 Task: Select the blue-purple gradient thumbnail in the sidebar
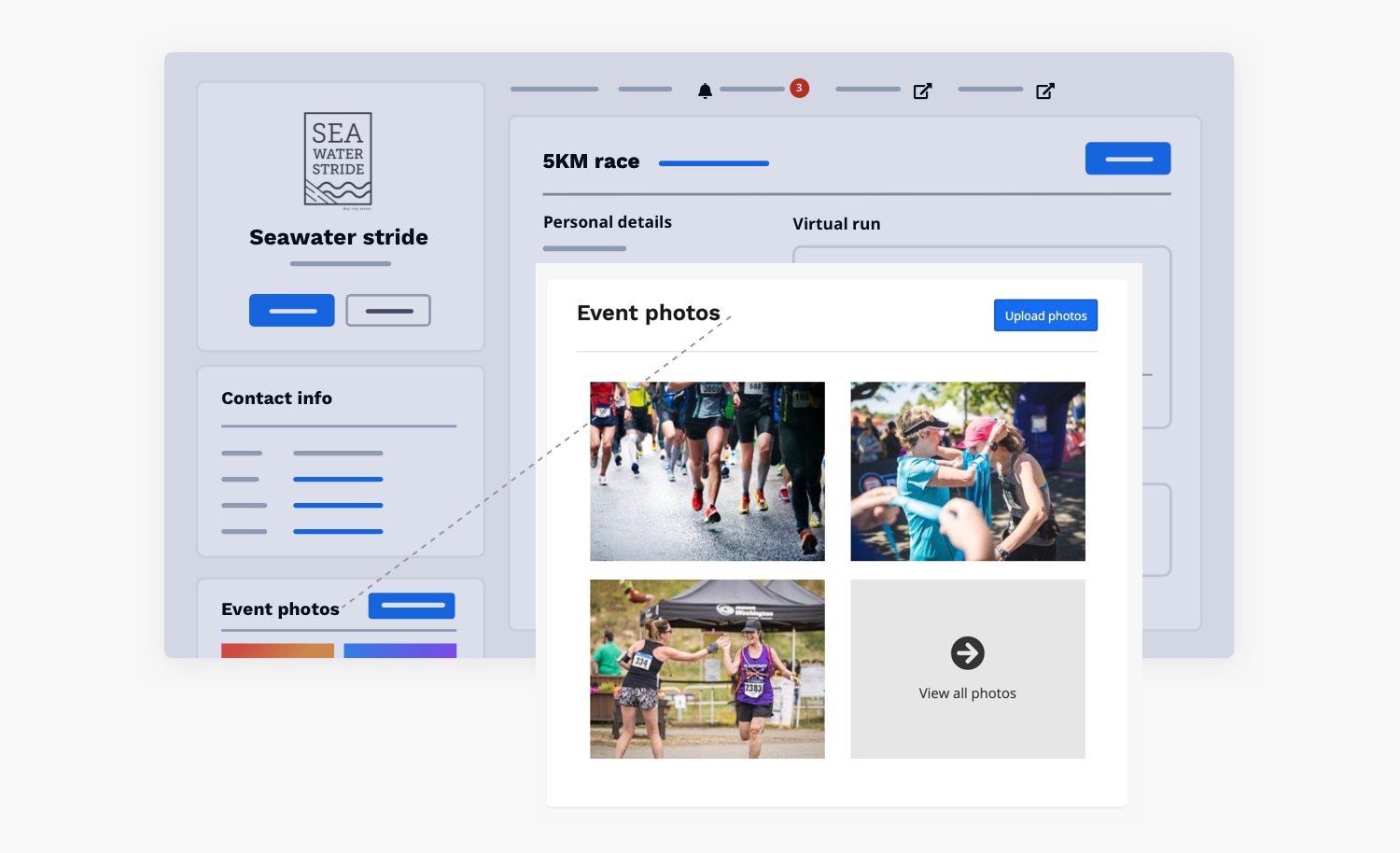click(399, 650)
